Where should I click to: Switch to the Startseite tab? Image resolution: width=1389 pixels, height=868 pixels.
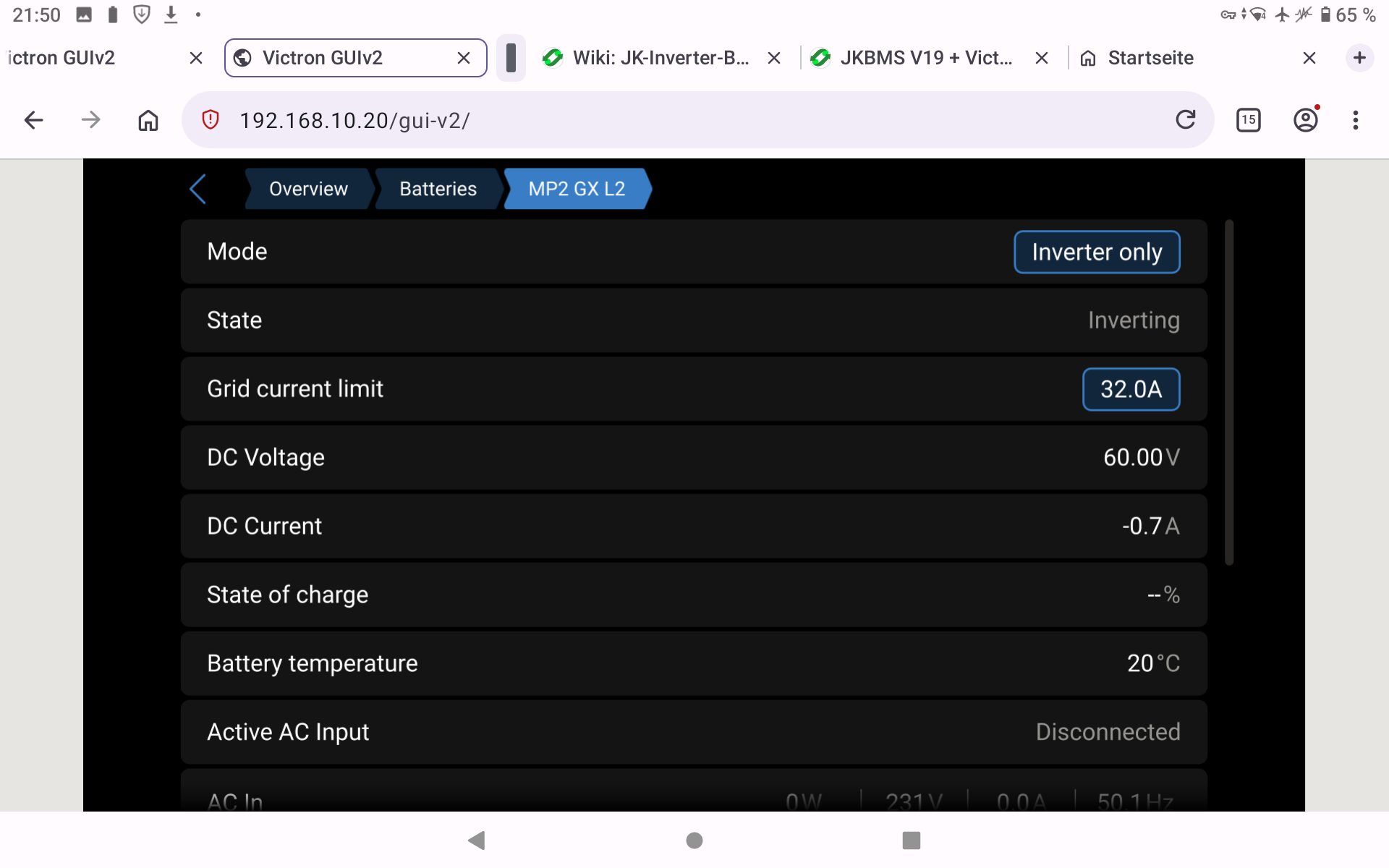(x=1150, y=58)
